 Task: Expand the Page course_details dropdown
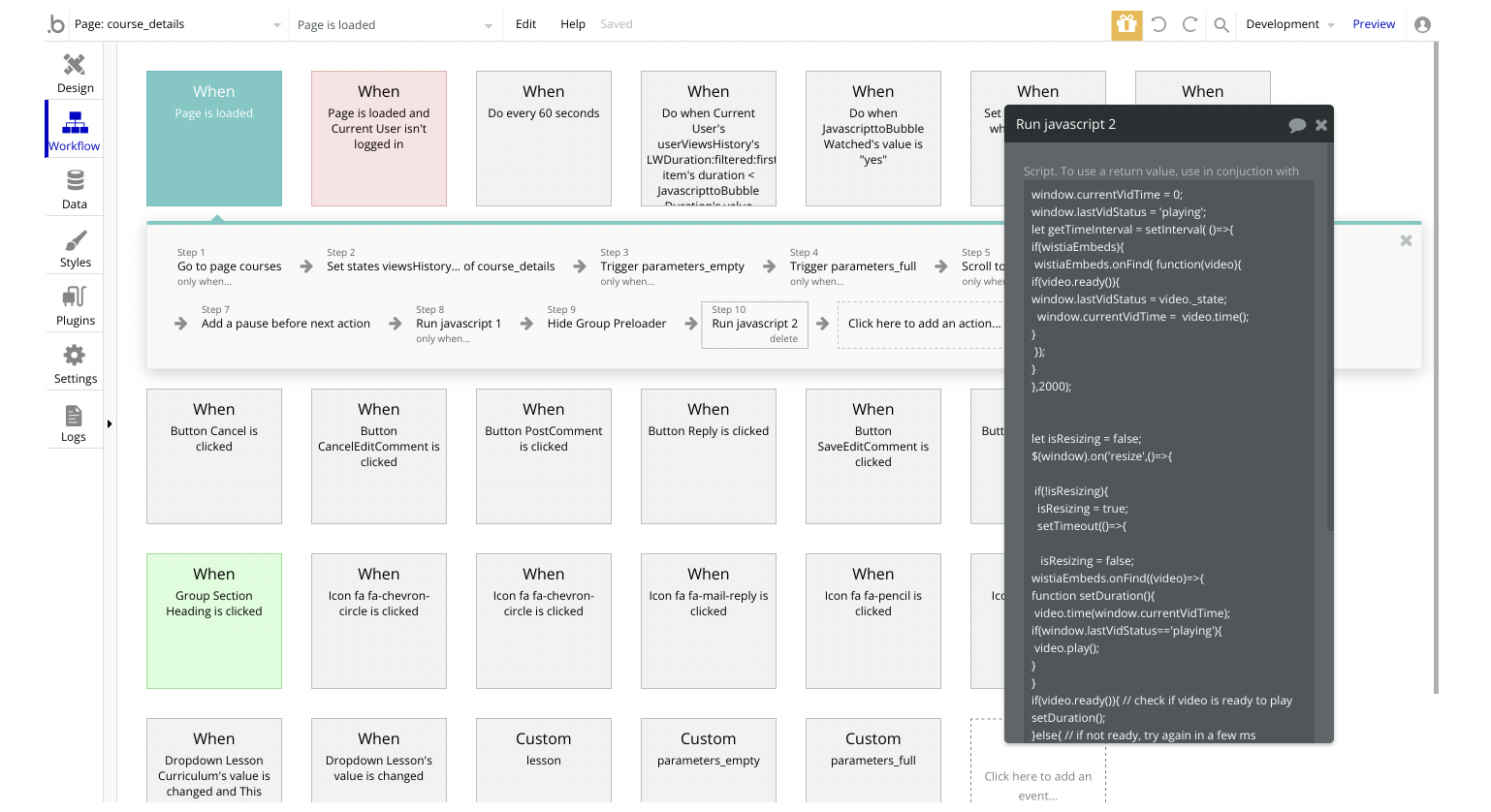(x=276, y=25)
